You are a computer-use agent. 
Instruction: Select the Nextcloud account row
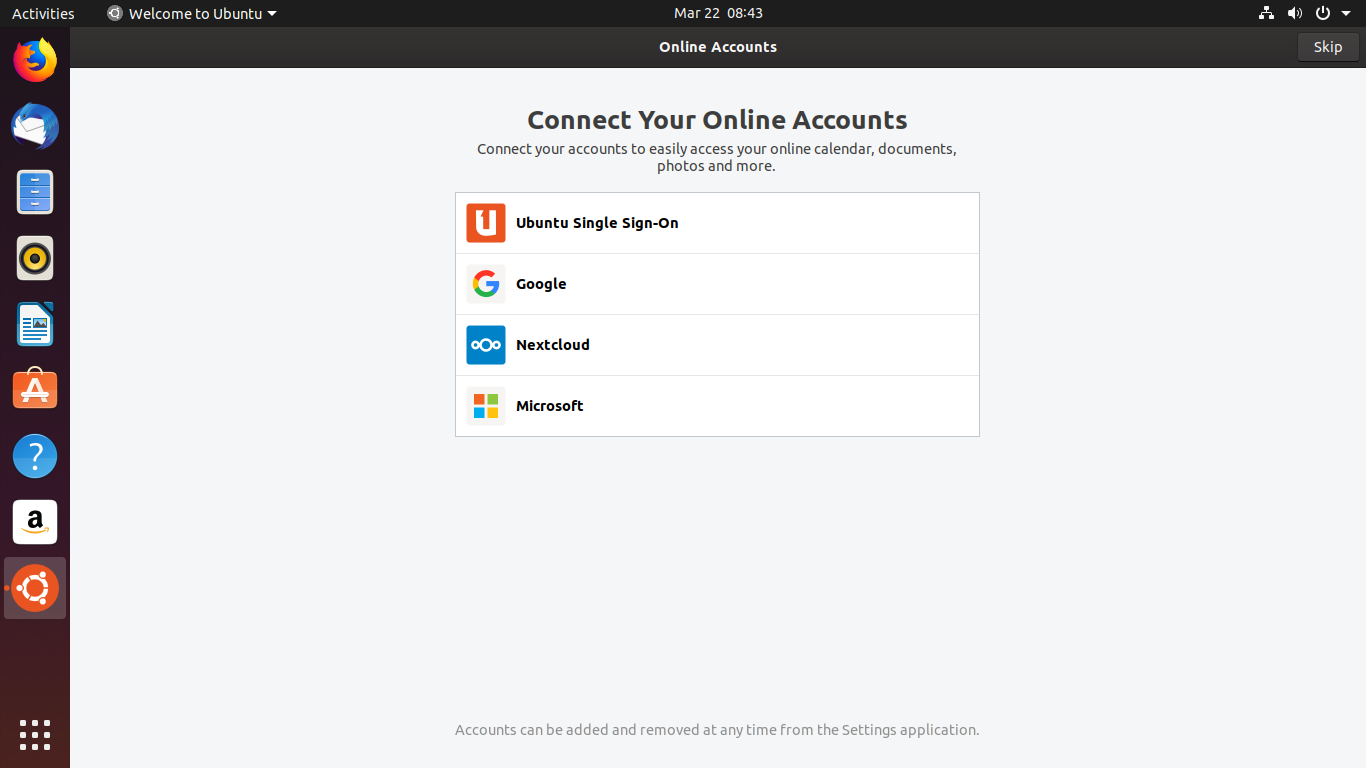click(x=717, y=345)
